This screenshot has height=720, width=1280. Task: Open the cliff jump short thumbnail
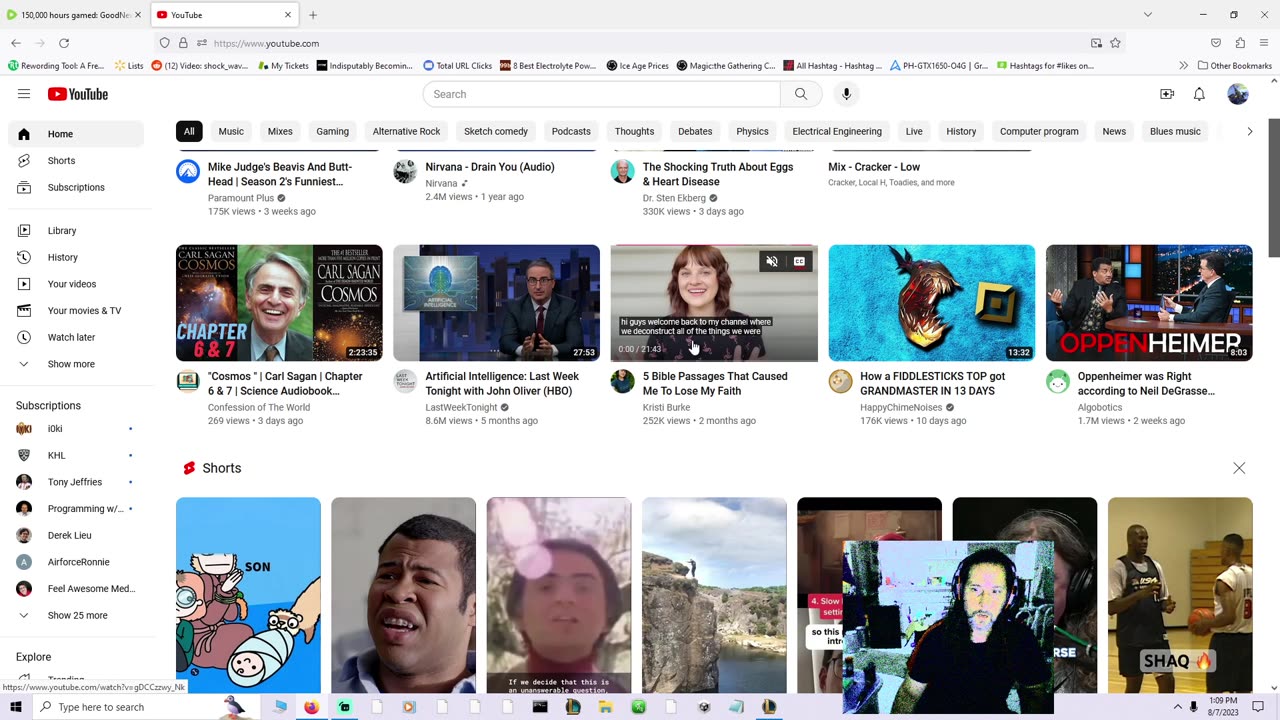pyautogui.click(x=714, y=595)
